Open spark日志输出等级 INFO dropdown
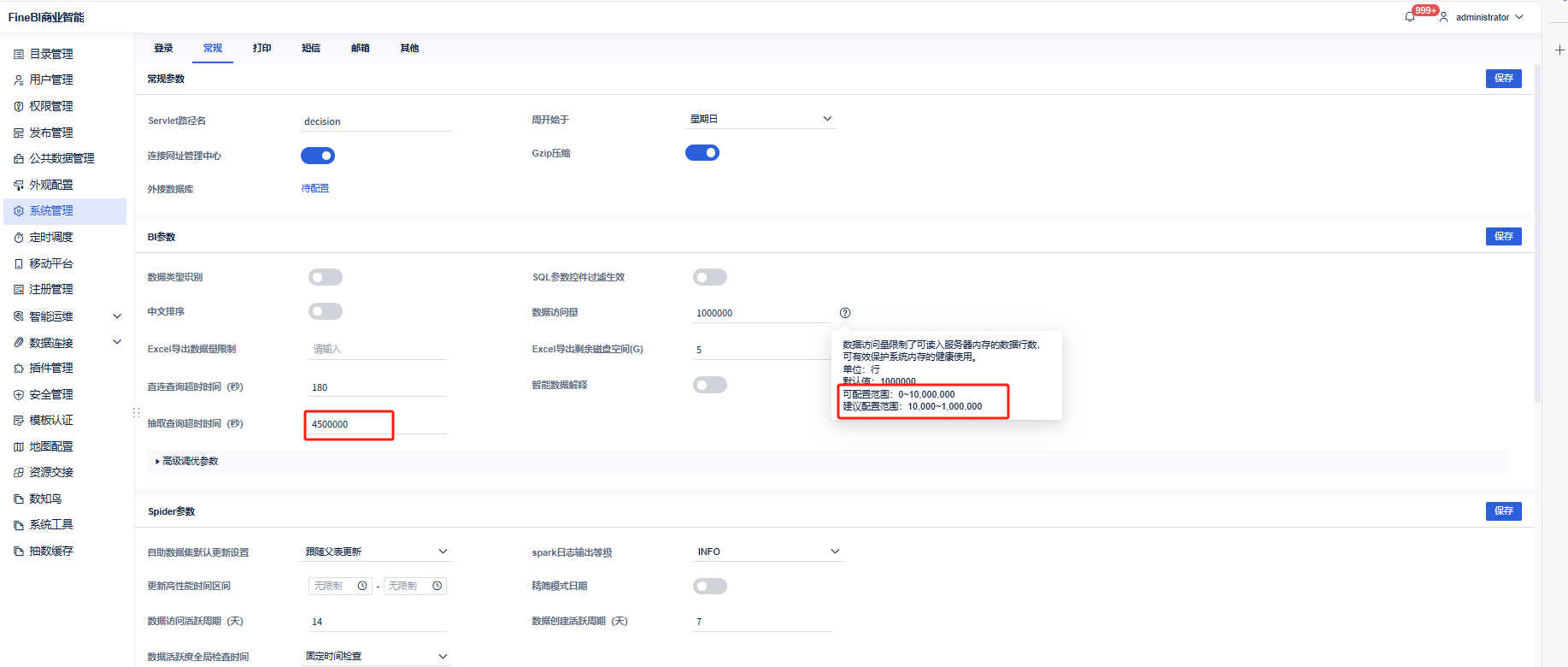The width and height of the screenshot is (1568, 667). [768, 552]
